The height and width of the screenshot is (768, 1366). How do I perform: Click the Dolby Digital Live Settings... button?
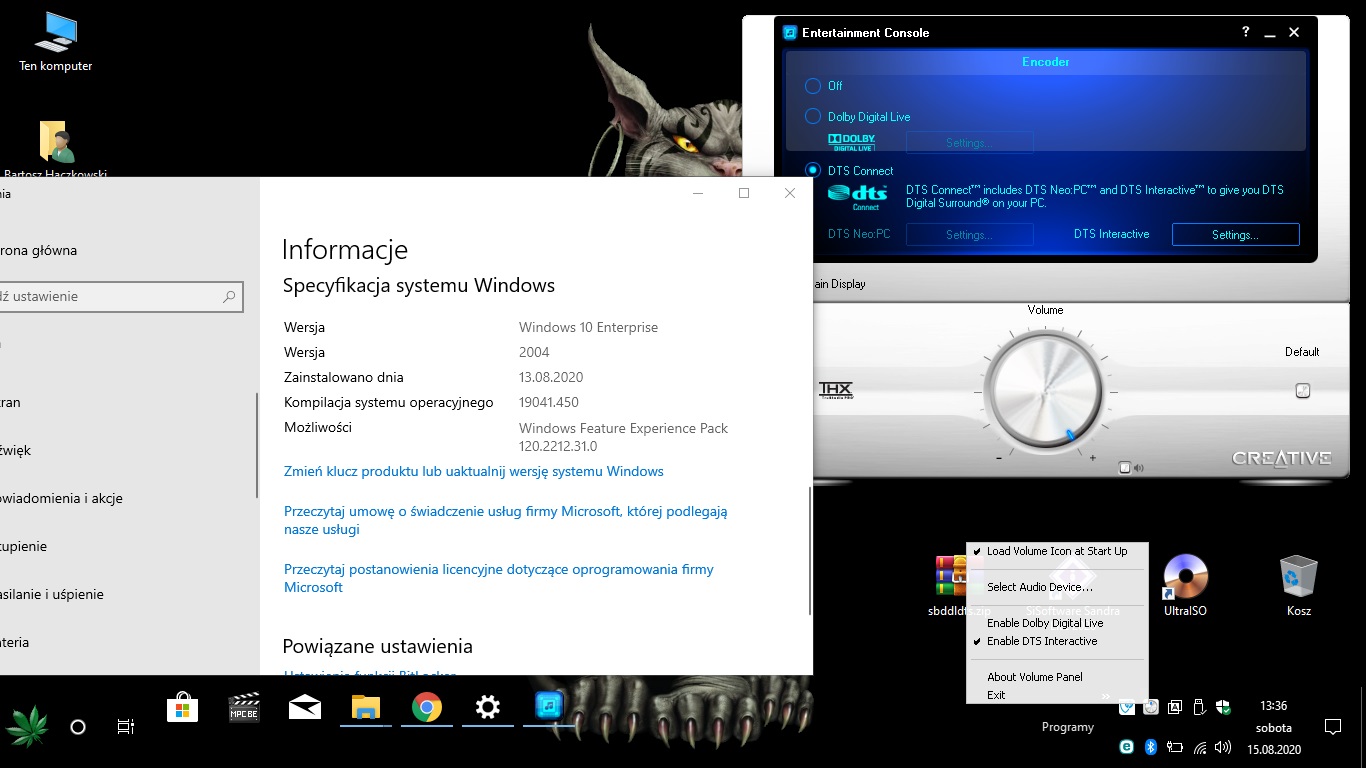click(x=969, y=143)
